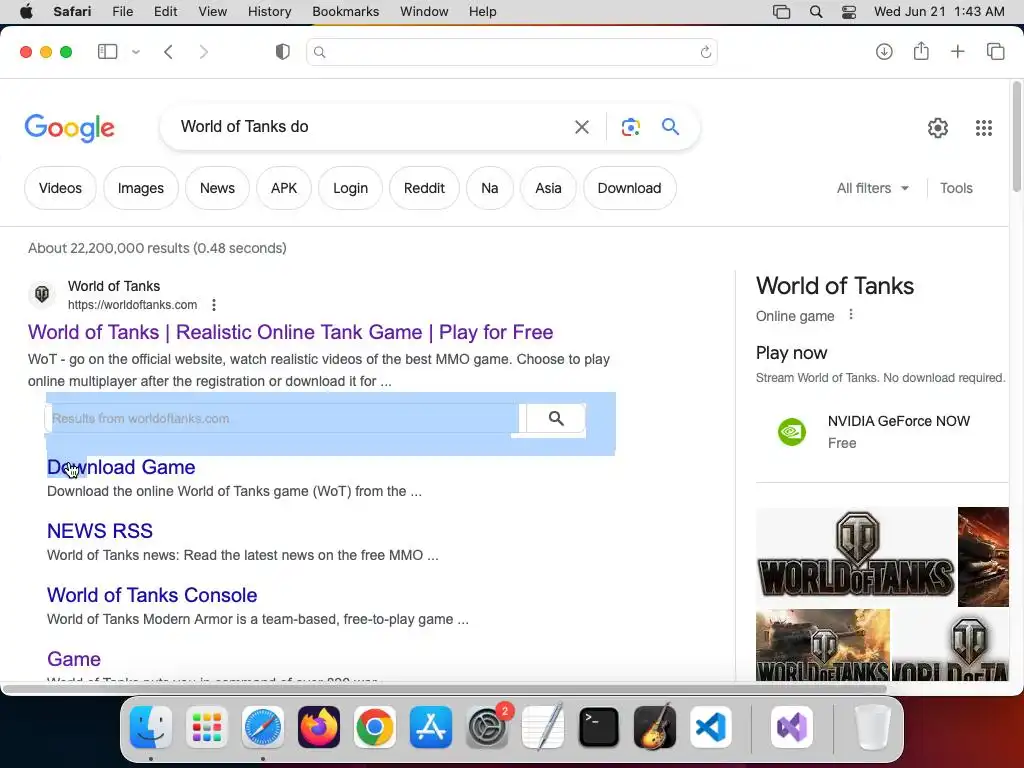This screenshot has height=768, width=1024.
Task: Click the worldoftanks.com site favicon
Action: [x=42, y=295]
